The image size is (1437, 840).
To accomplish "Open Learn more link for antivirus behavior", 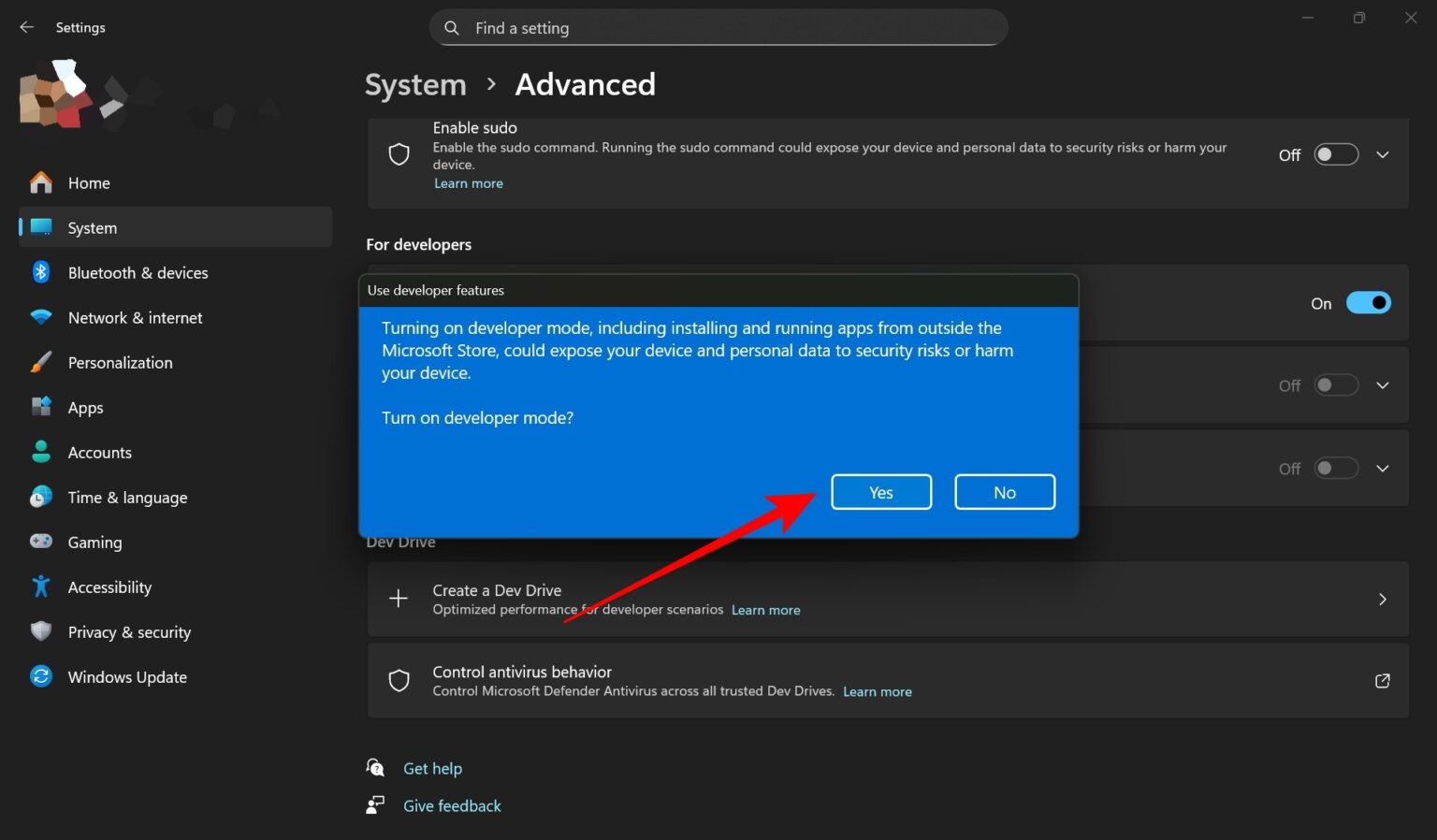I will coord(877,691).
